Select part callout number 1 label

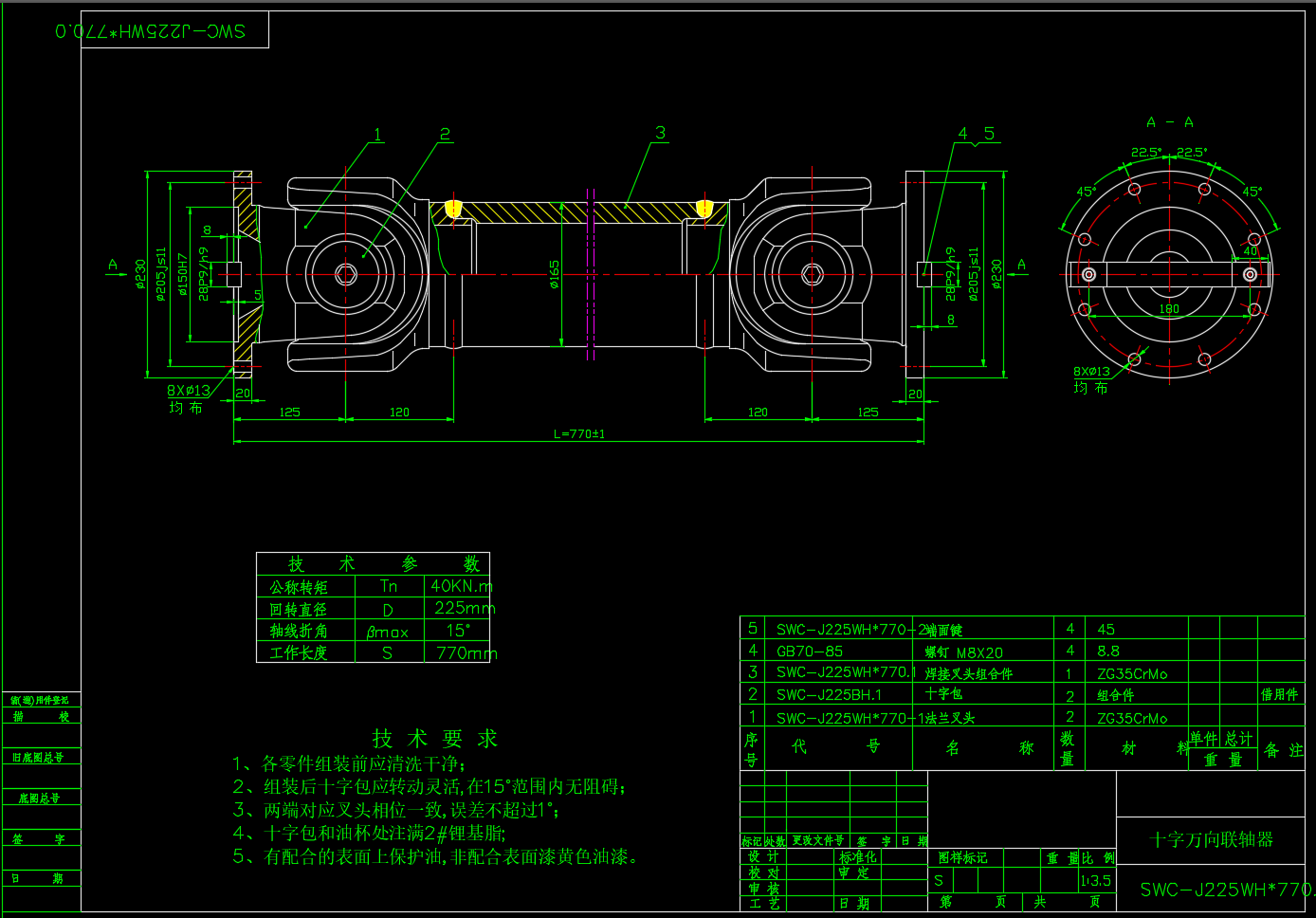pyautogui.click(x=377, y=135)
